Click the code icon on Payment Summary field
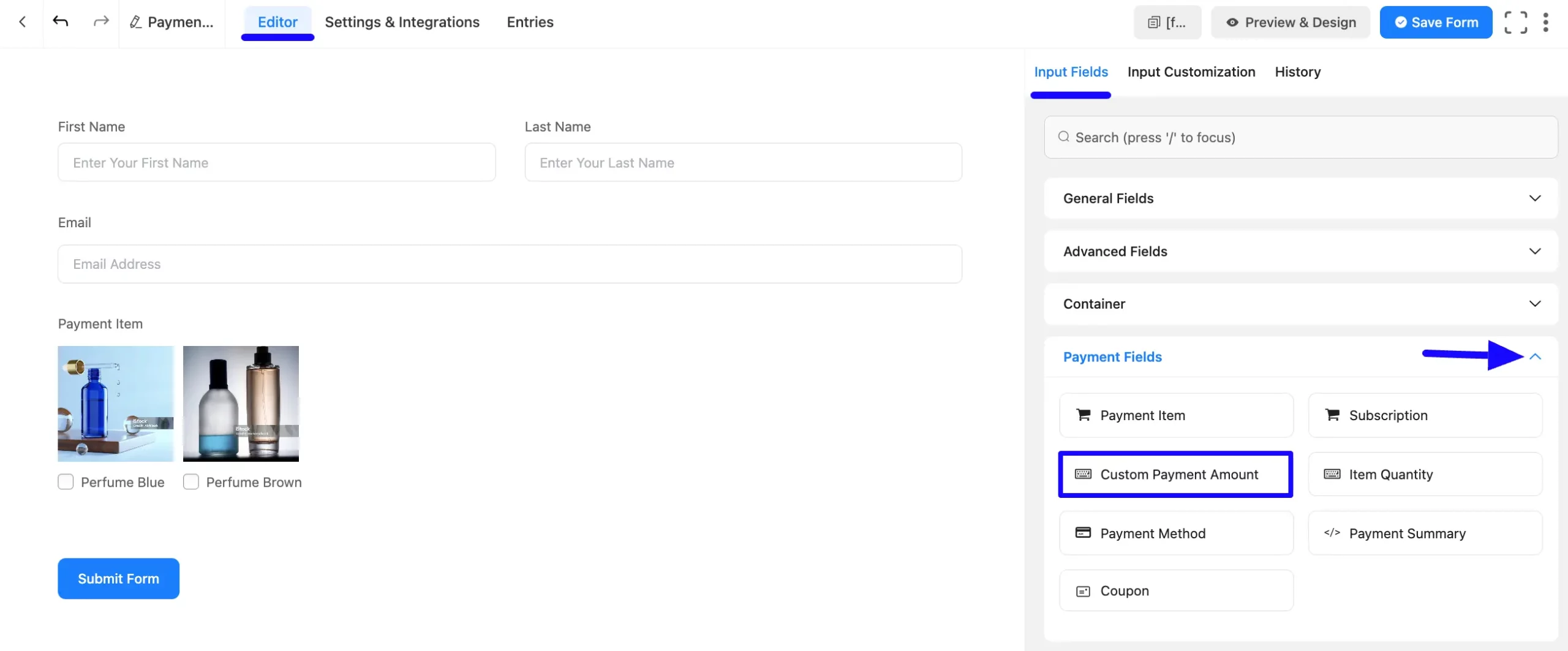The height and width of the screenshot is (651, 1568). coord(1330,533)
